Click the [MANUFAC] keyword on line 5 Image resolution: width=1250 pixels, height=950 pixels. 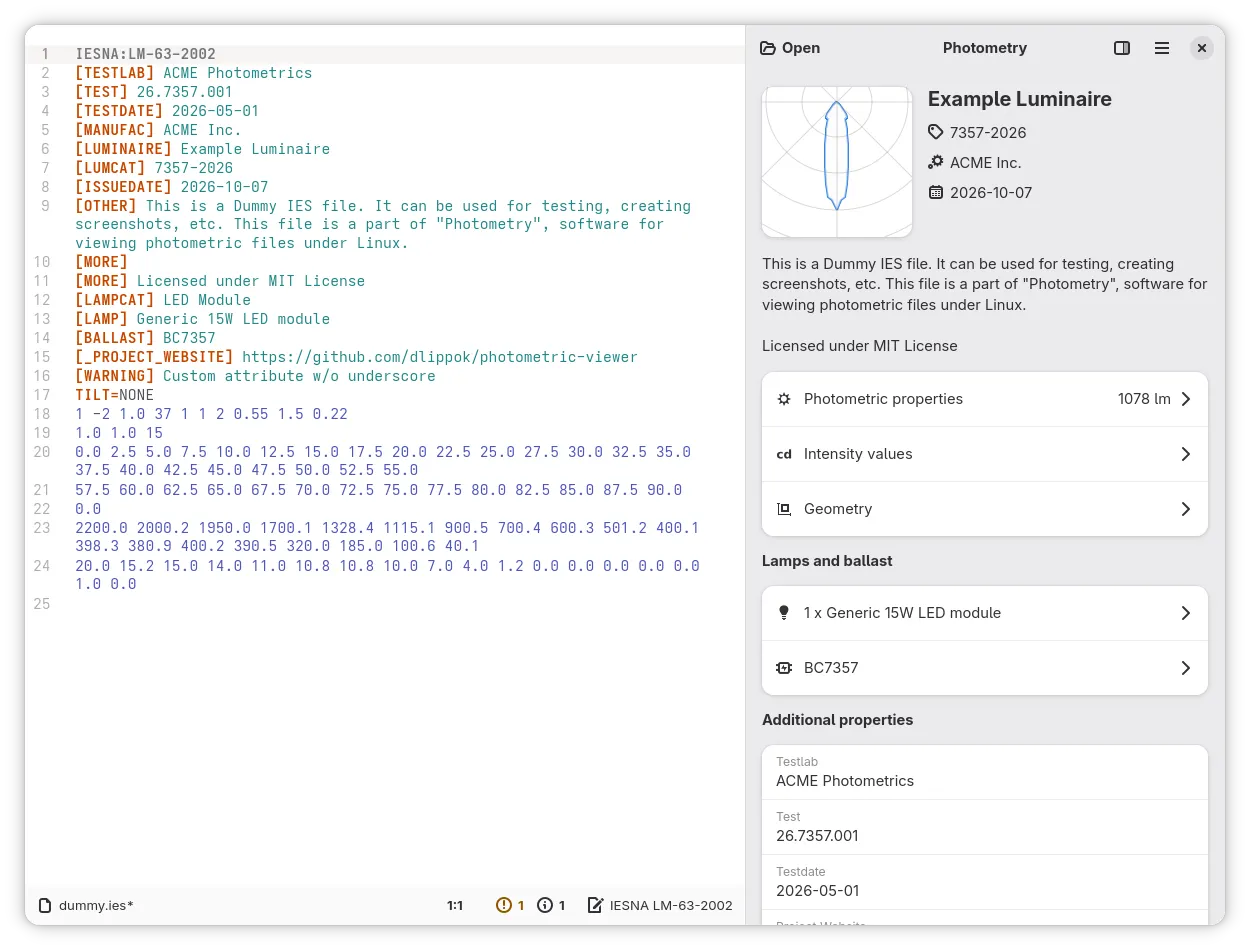click(115, 130)
